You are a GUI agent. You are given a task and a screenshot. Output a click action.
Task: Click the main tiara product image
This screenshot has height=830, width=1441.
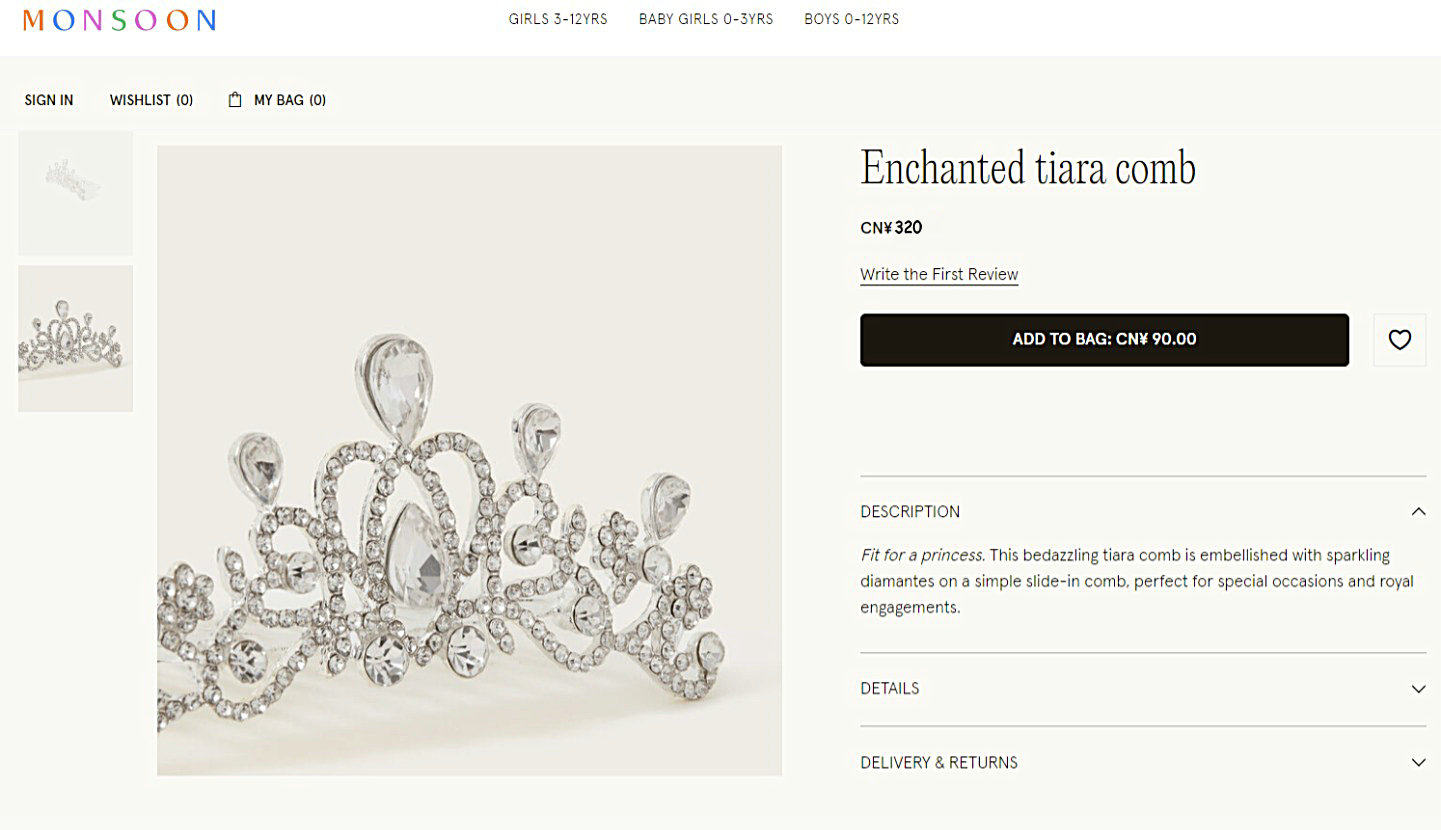click(x=469, y=460)
